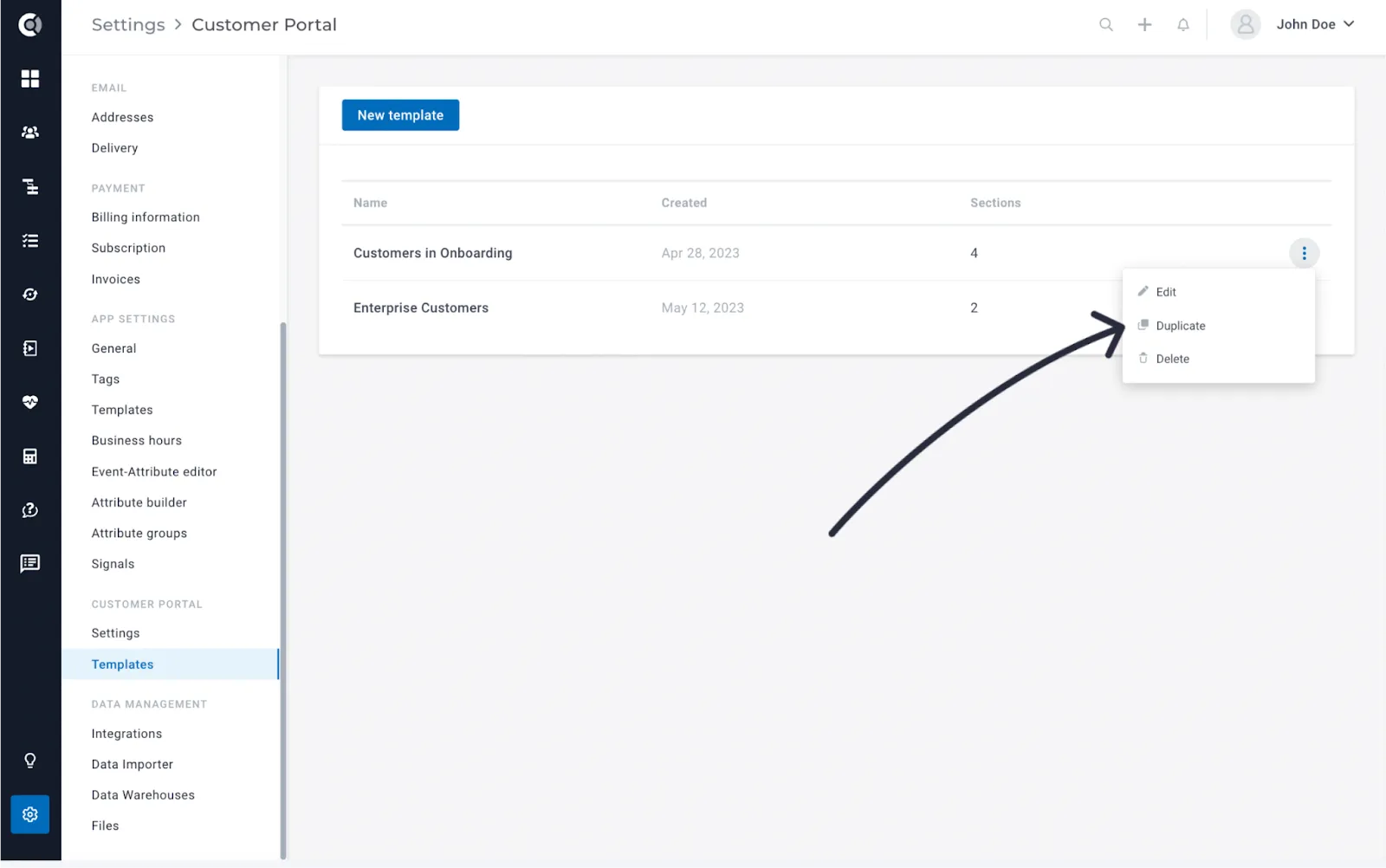
Task: Open the customers people icon in left rail
Action: 30,133
